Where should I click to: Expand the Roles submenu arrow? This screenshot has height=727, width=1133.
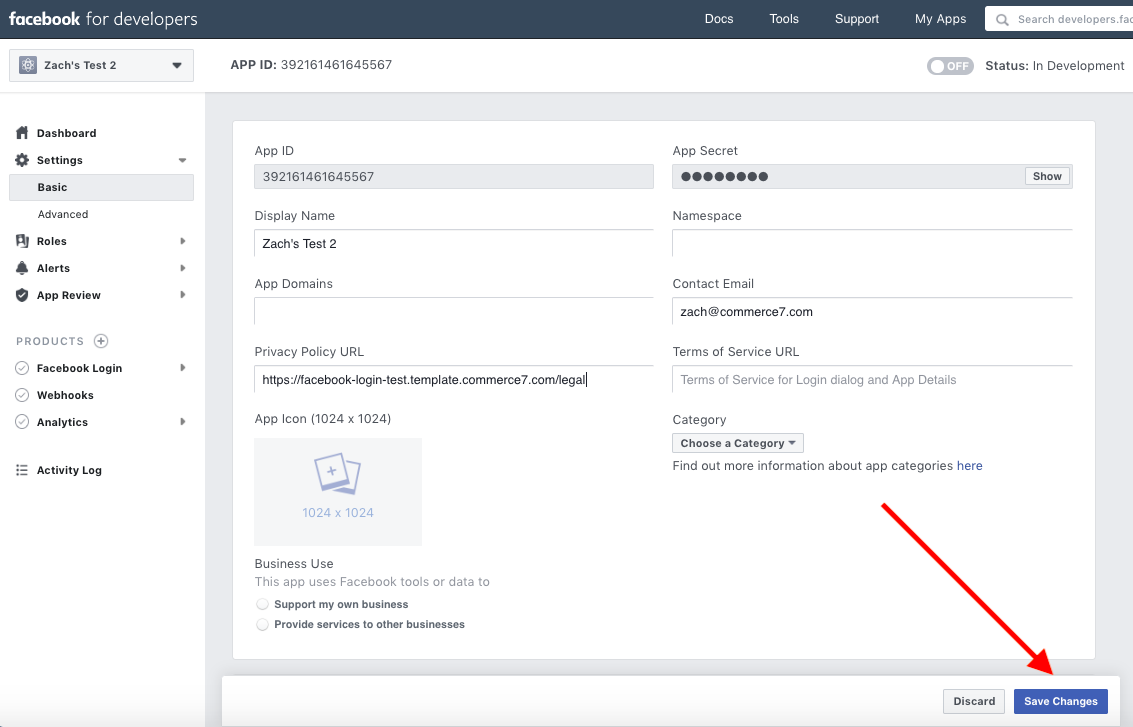pyautogui.click(x=183, y=241)
